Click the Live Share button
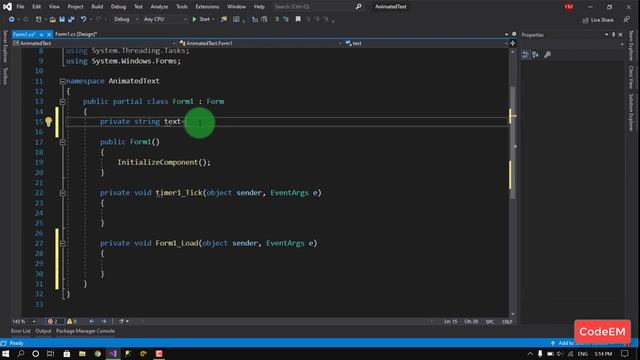 (598, 20)
